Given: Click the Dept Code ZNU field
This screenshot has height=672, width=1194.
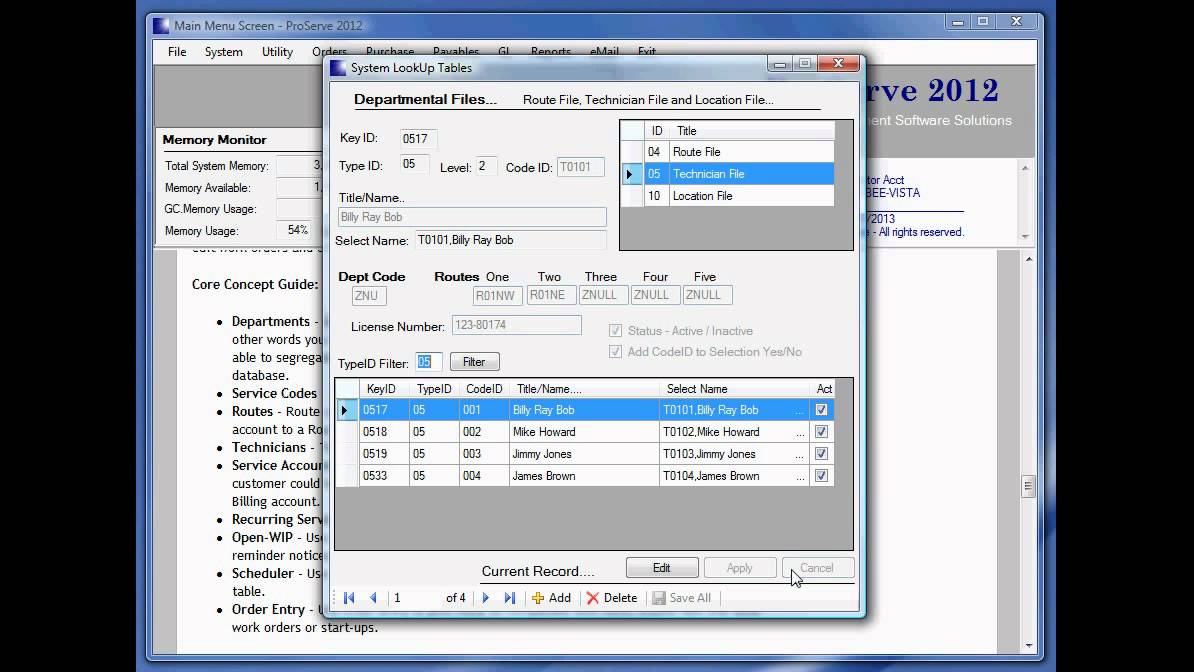Looking at the screenshot, I should click(369, 296).
